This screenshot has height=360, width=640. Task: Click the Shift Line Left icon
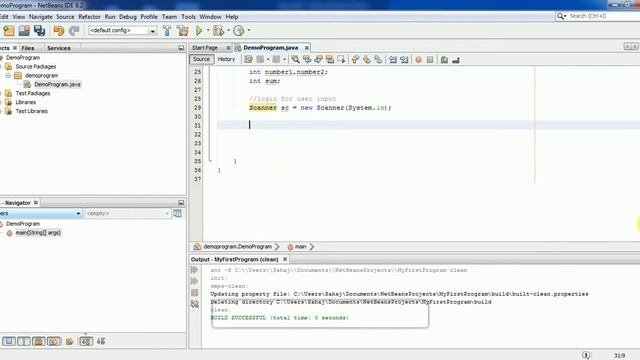point(393,60)
